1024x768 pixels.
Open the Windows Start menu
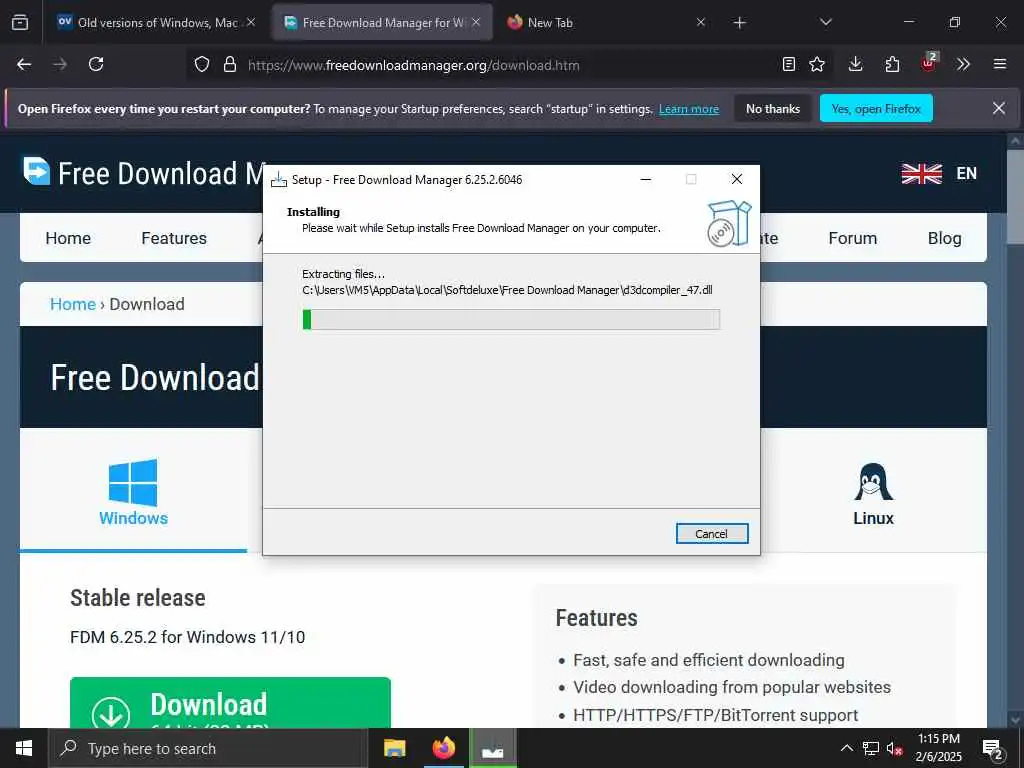coord(24,748)
